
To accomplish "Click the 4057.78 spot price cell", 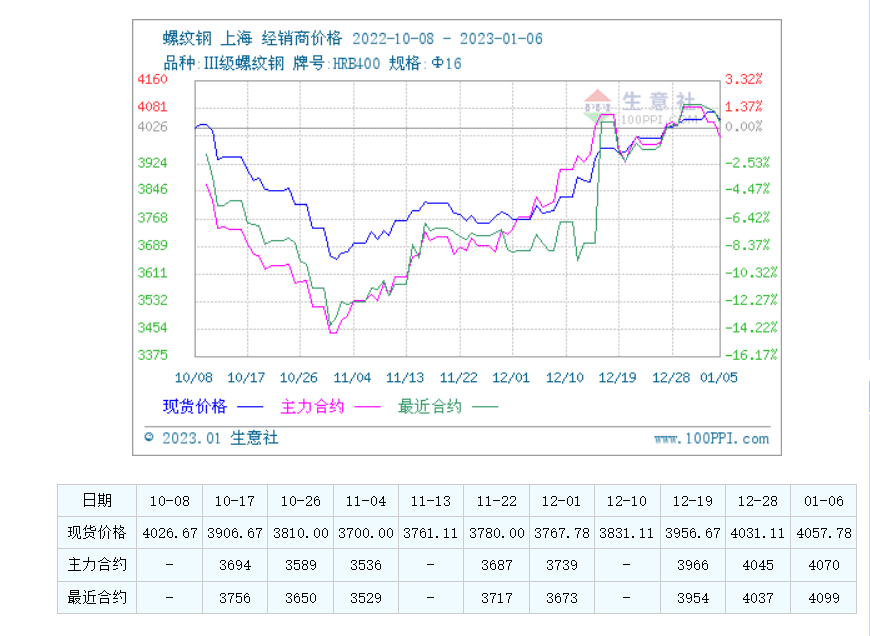I will (824, 533).
